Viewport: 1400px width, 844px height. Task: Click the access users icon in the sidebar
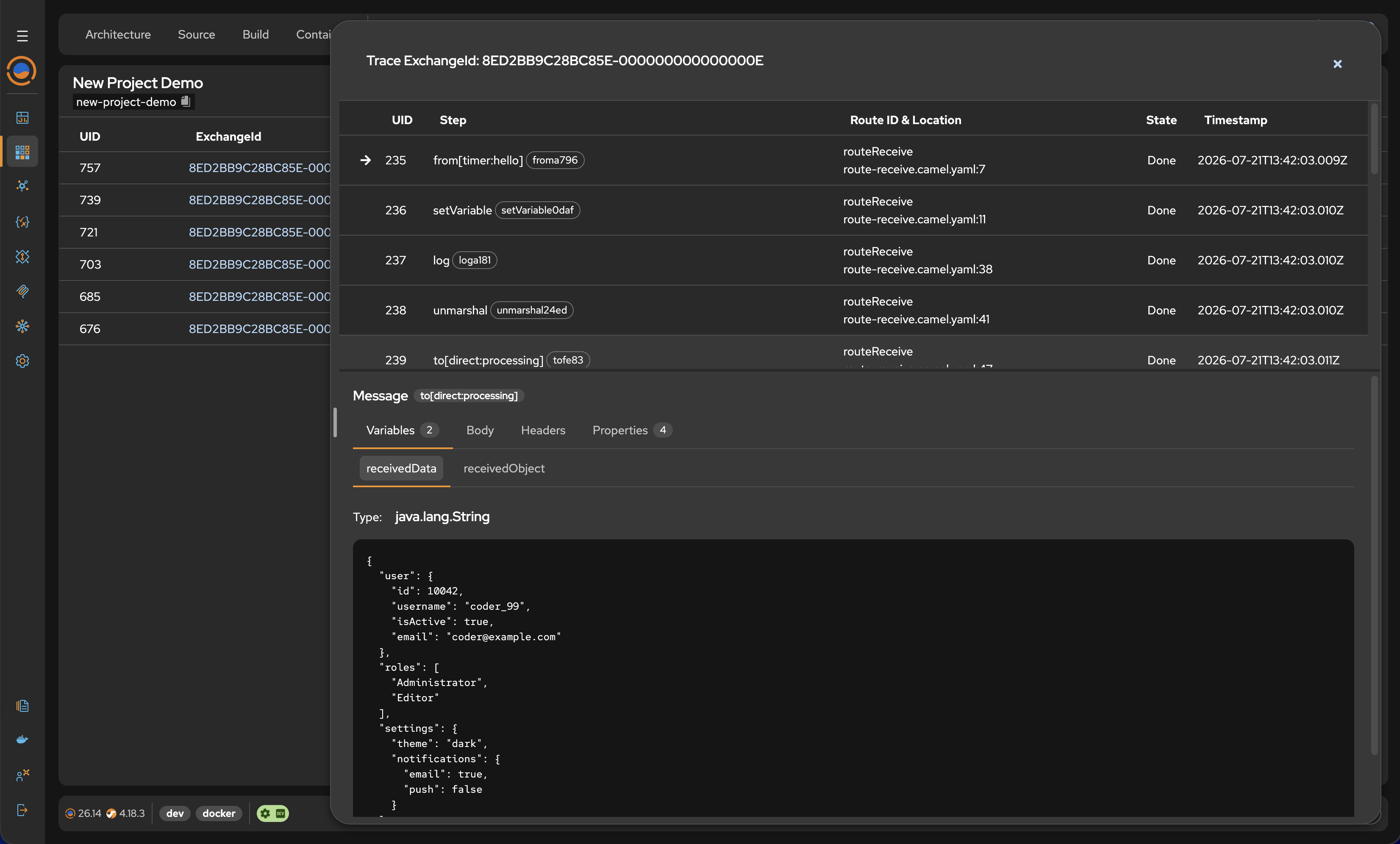pos(22,775)
